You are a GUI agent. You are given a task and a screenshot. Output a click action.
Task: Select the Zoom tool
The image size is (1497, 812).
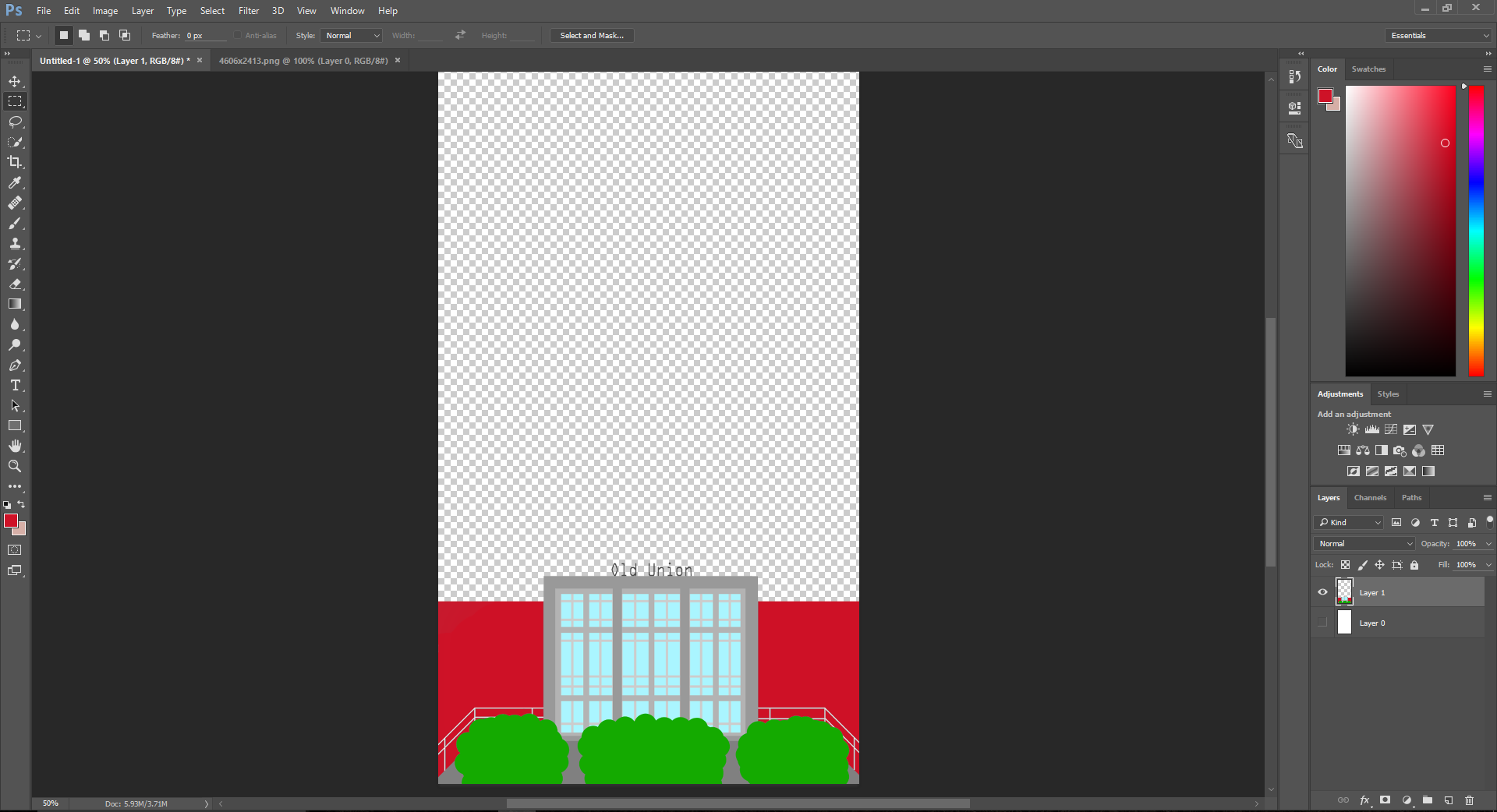(15, 466)
